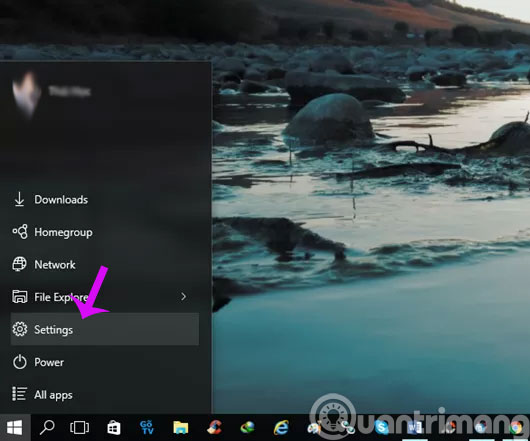This screenshot has height=441, width=530.
Task: Launch CCleaner from the taskbar
Action: coord(214,427)
